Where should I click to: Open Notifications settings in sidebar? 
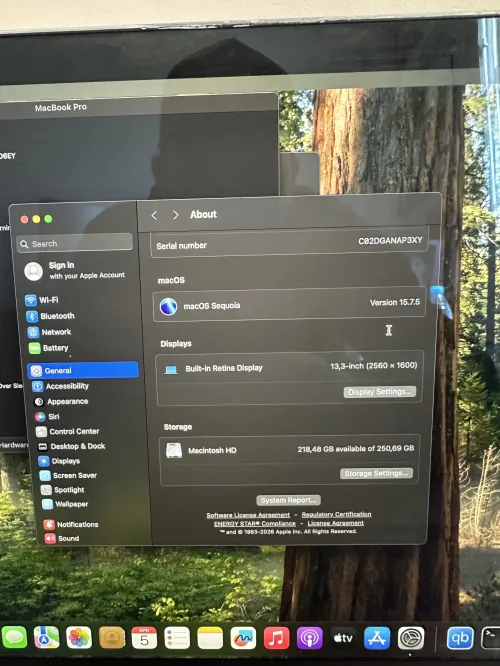(71, 525)
